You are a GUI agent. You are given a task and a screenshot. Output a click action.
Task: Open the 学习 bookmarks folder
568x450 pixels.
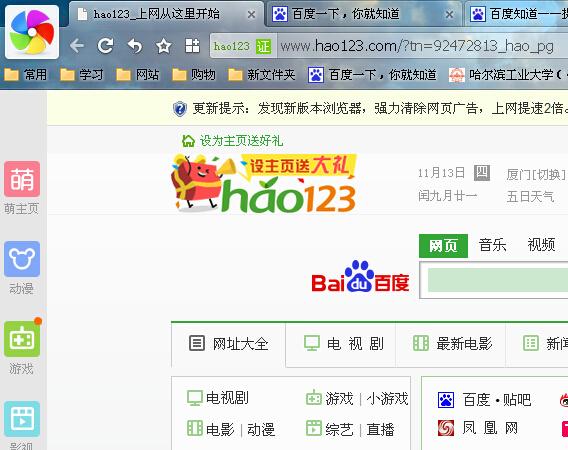(x=82, y=75)
